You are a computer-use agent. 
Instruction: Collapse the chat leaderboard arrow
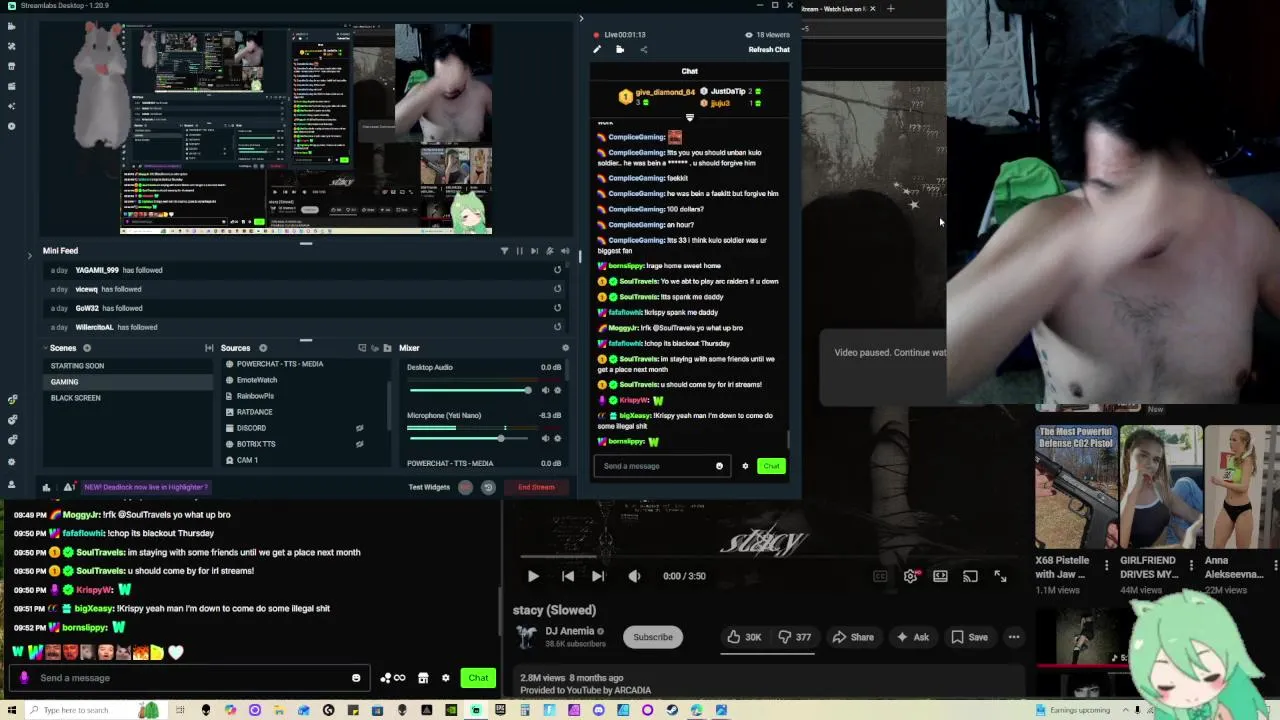pos(689,118)
